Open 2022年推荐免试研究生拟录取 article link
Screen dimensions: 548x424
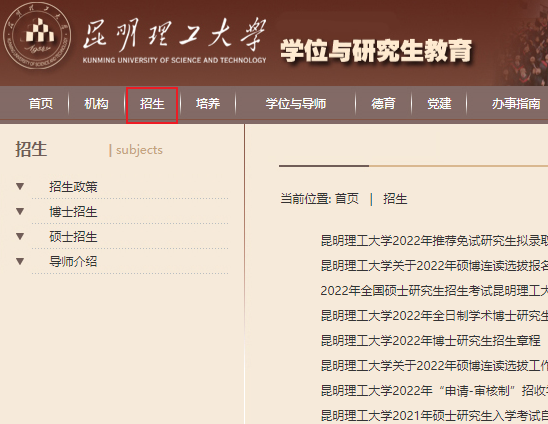tap(434, 241)
